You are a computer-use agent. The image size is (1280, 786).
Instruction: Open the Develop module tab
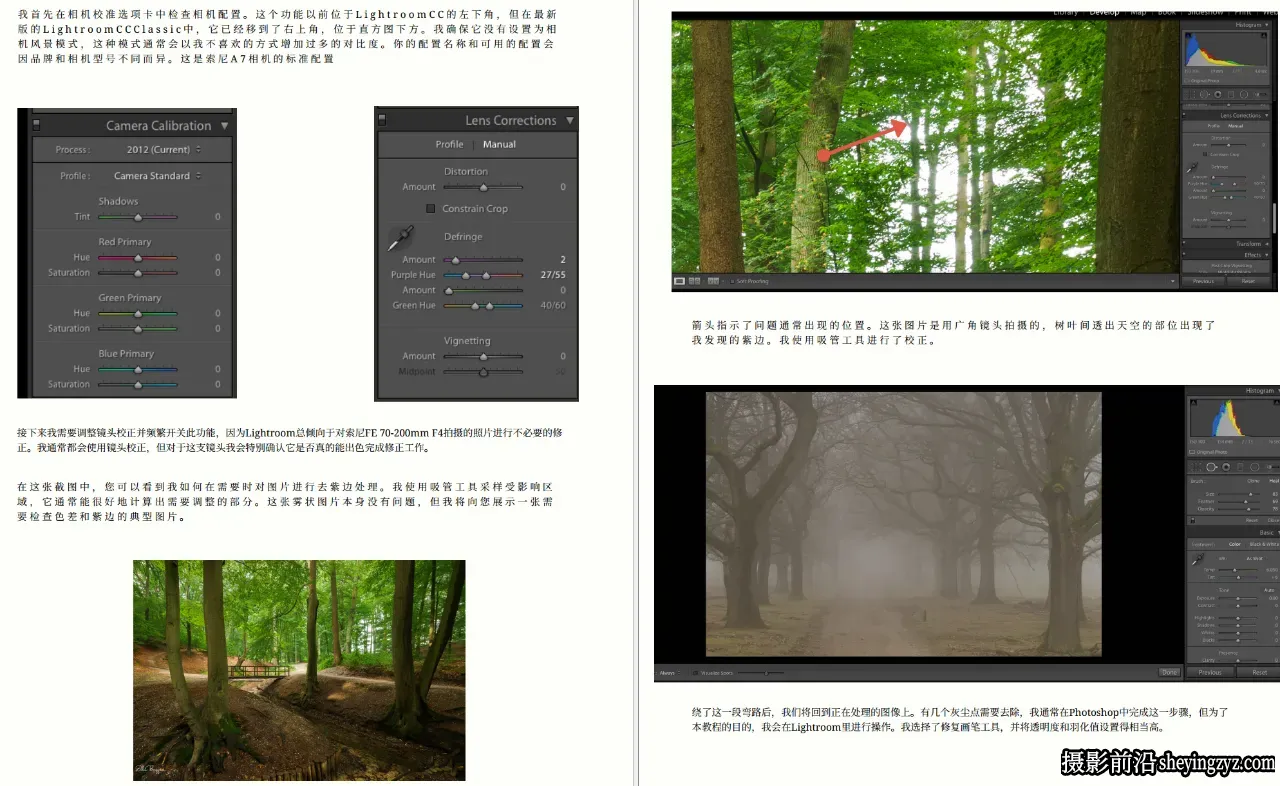click(1104, 12)
